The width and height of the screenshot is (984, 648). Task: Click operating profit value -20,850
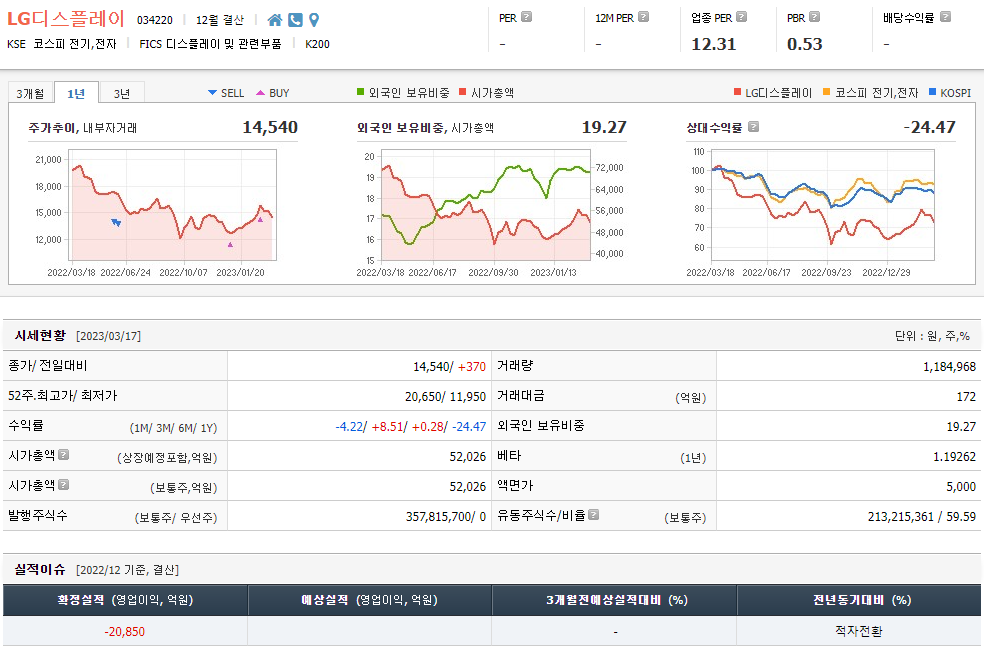[124, 632]
